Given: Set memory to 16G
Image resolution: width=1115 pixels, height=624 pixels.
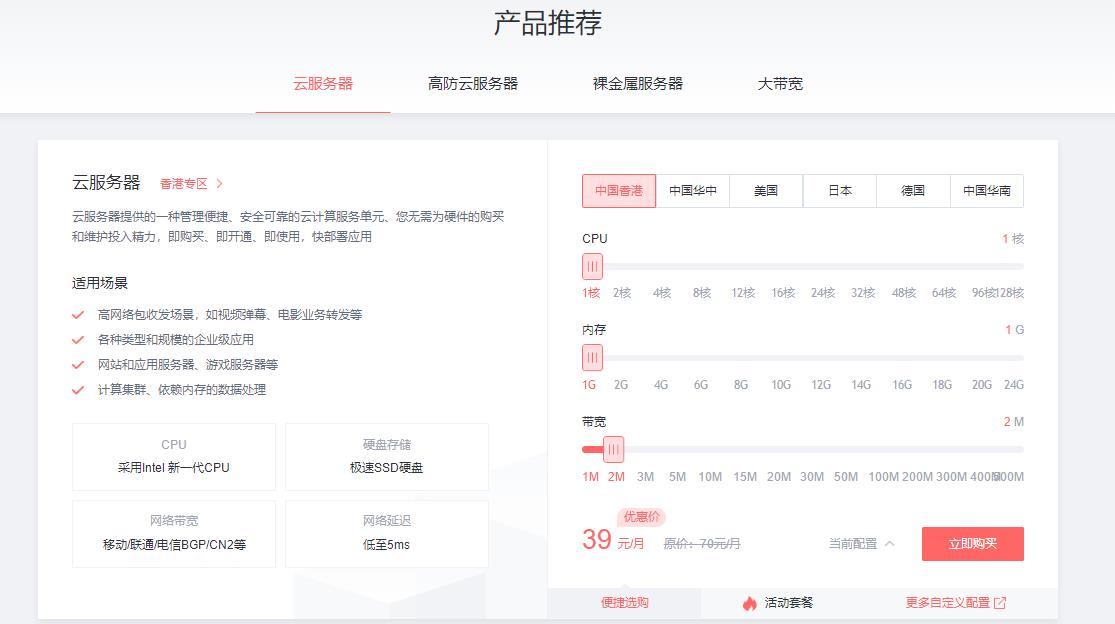Looking at the screenshot, I should click(x=902, y=384).
